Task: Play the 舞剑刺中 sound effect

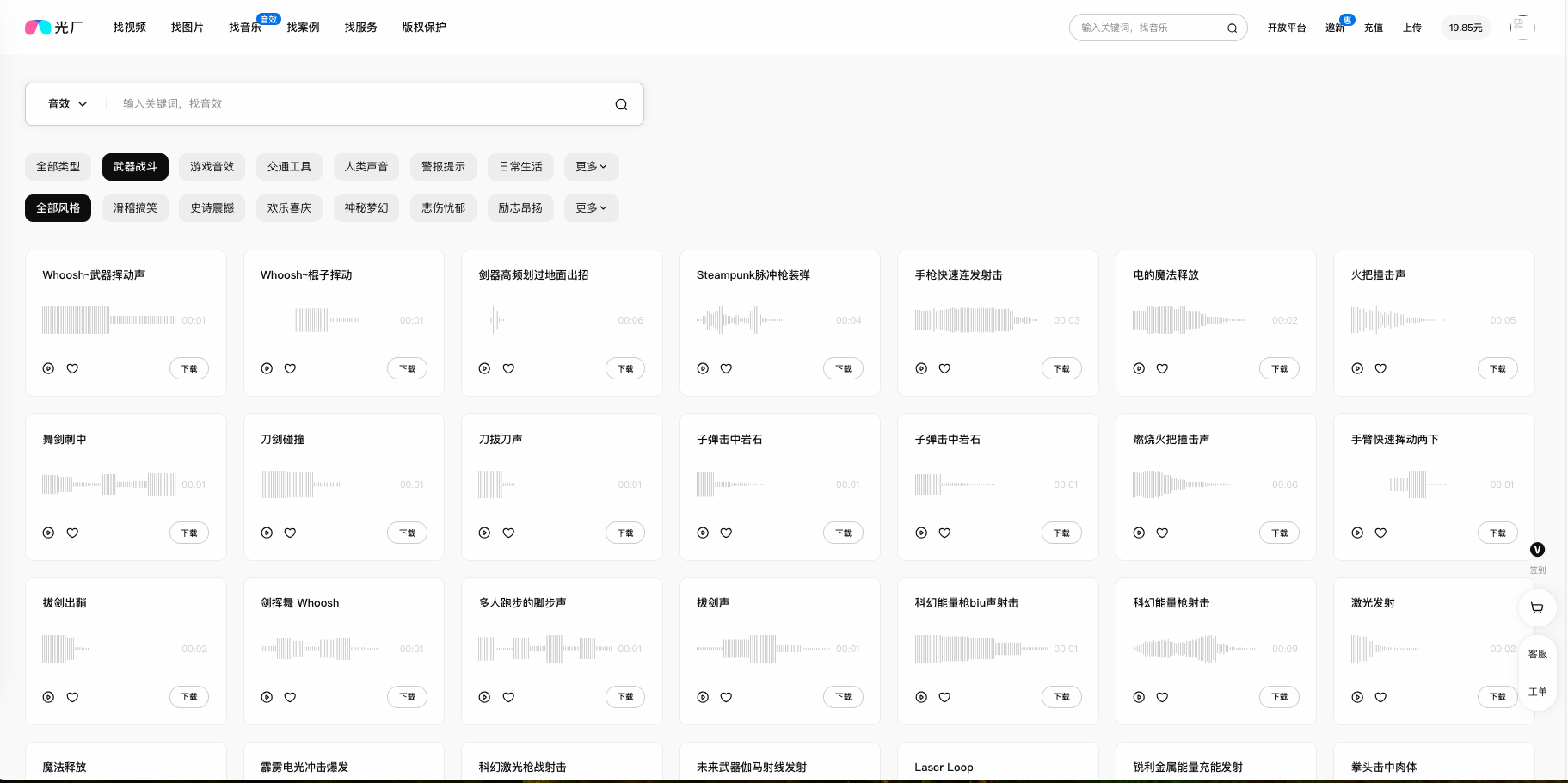Action: (49, 533)
